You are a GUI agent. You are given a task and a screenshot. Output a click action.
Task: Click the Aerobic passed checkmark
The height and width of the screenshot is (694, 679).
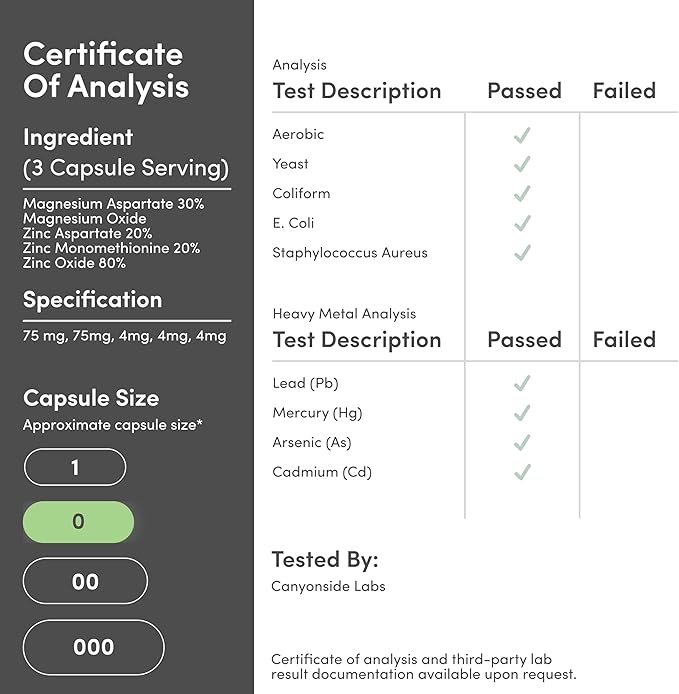coord(522,135)
